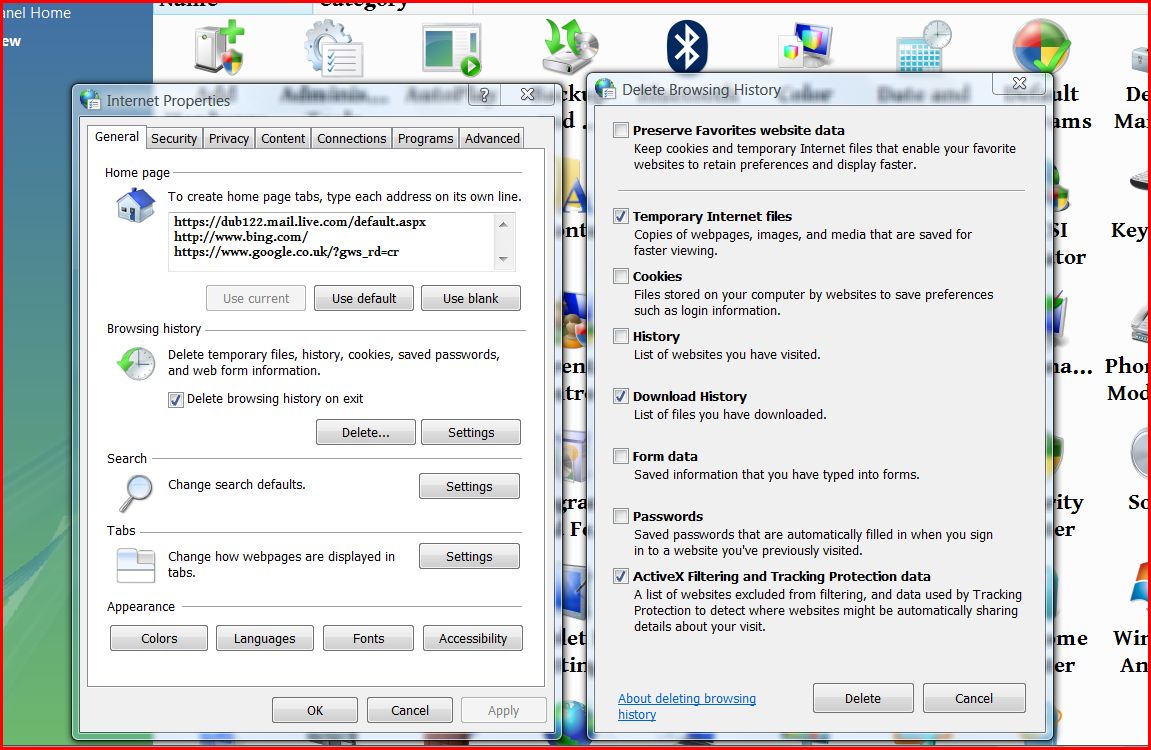
Task: Uncheck Temporary Internet files
Action: [621, 216]
